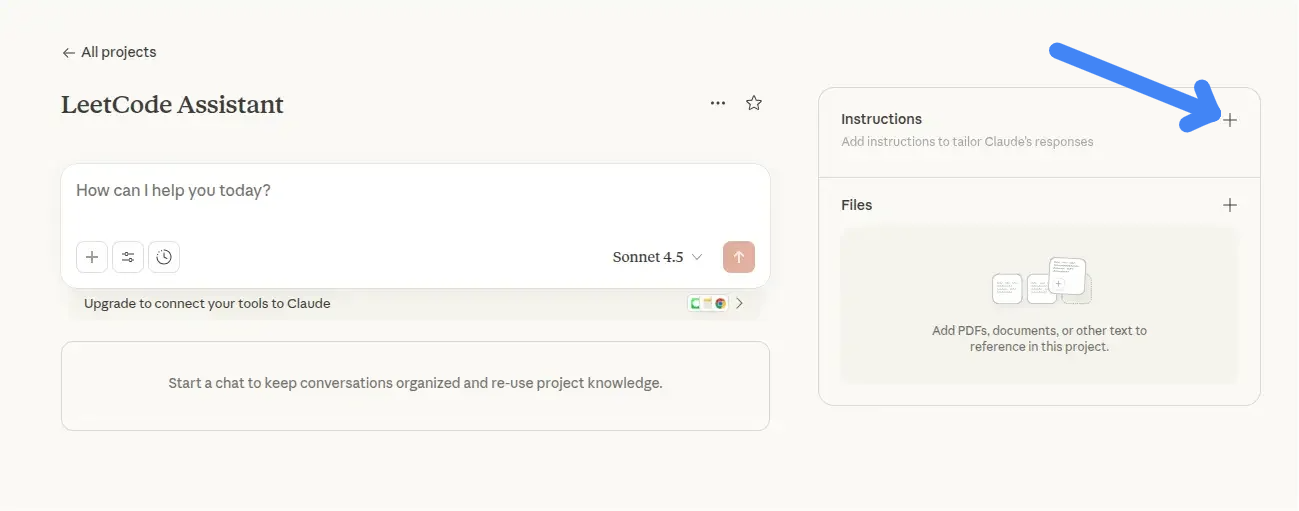
Task: Go back to All projects
Action: click(x=118, y=52)
